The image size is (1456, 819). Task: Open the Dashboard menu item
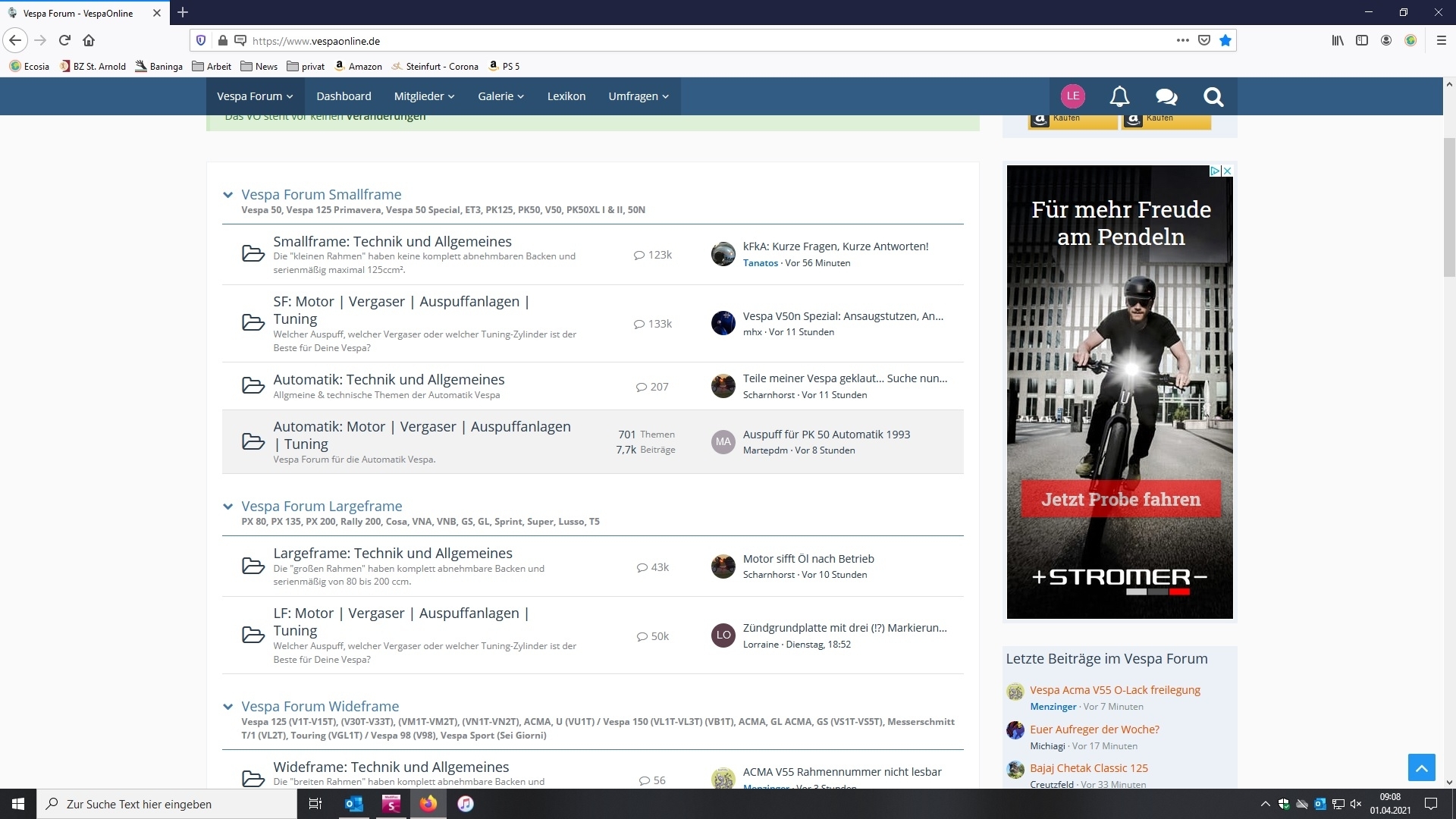(x=344, y=96)
